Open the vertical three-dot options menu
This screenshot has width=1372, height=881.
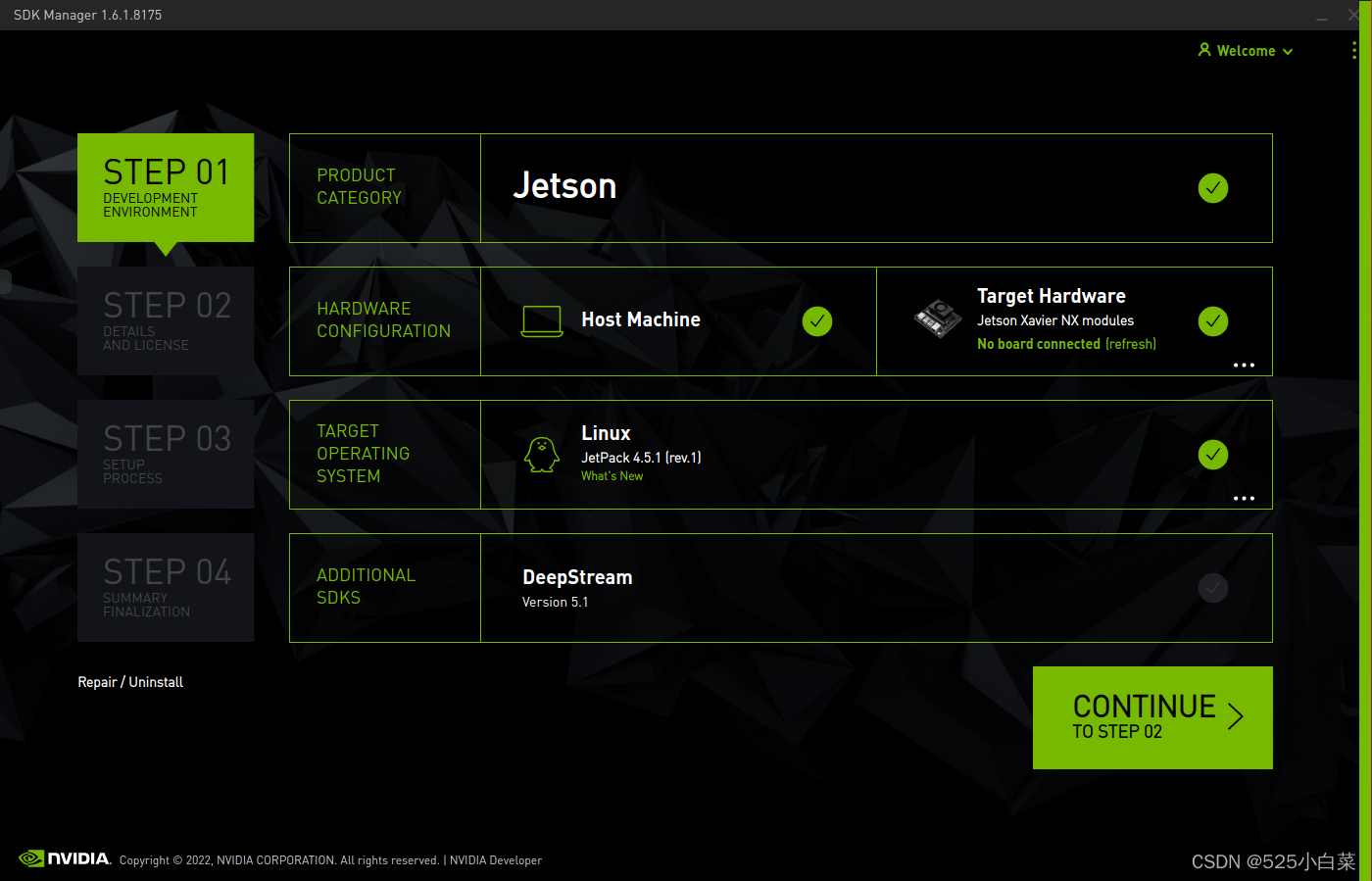point(1354,50)
